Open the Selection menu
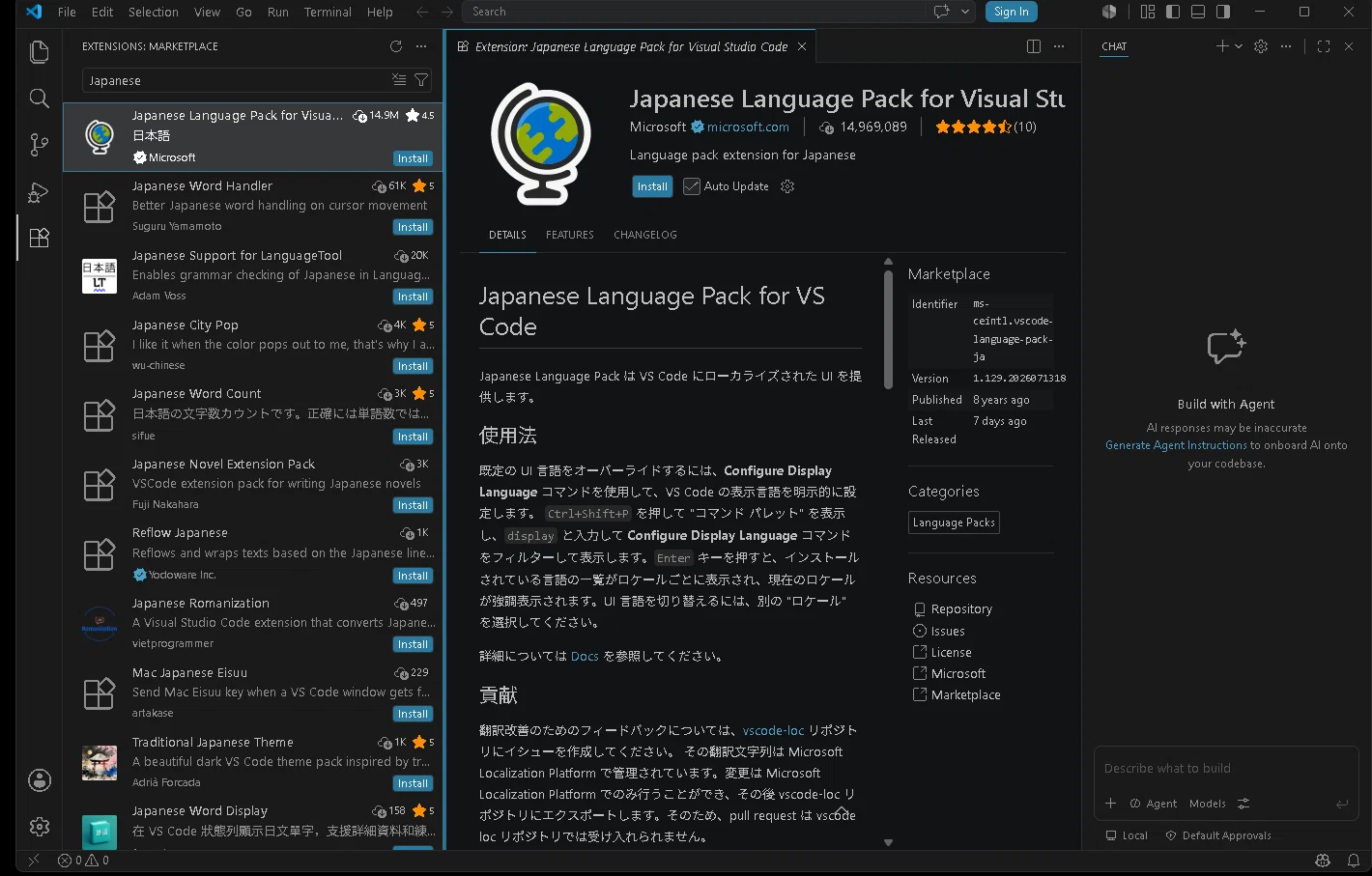 (153, 12)
